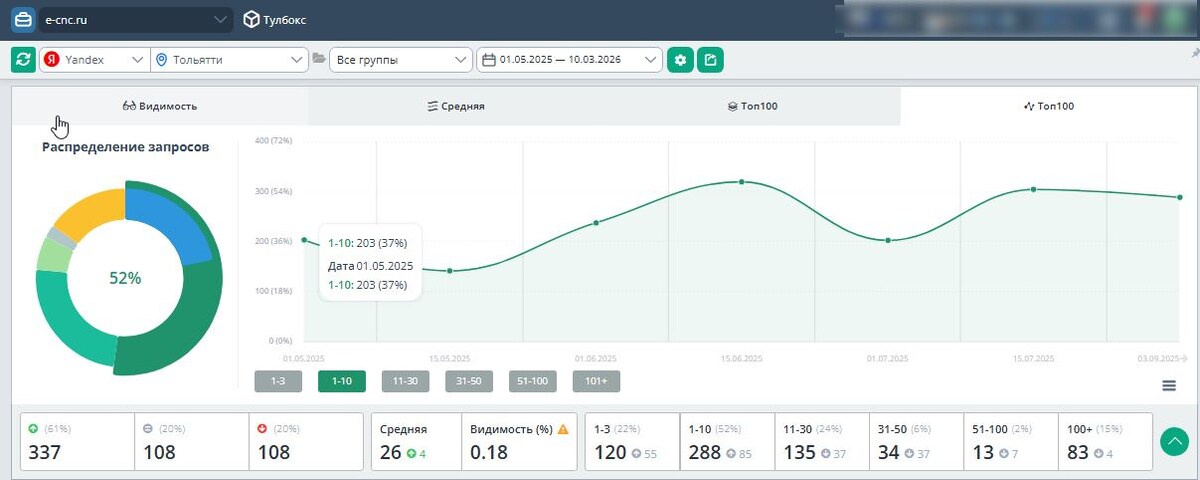Click the green settings gear button
The image size is (1200, 480).
(x=680, y=60)
